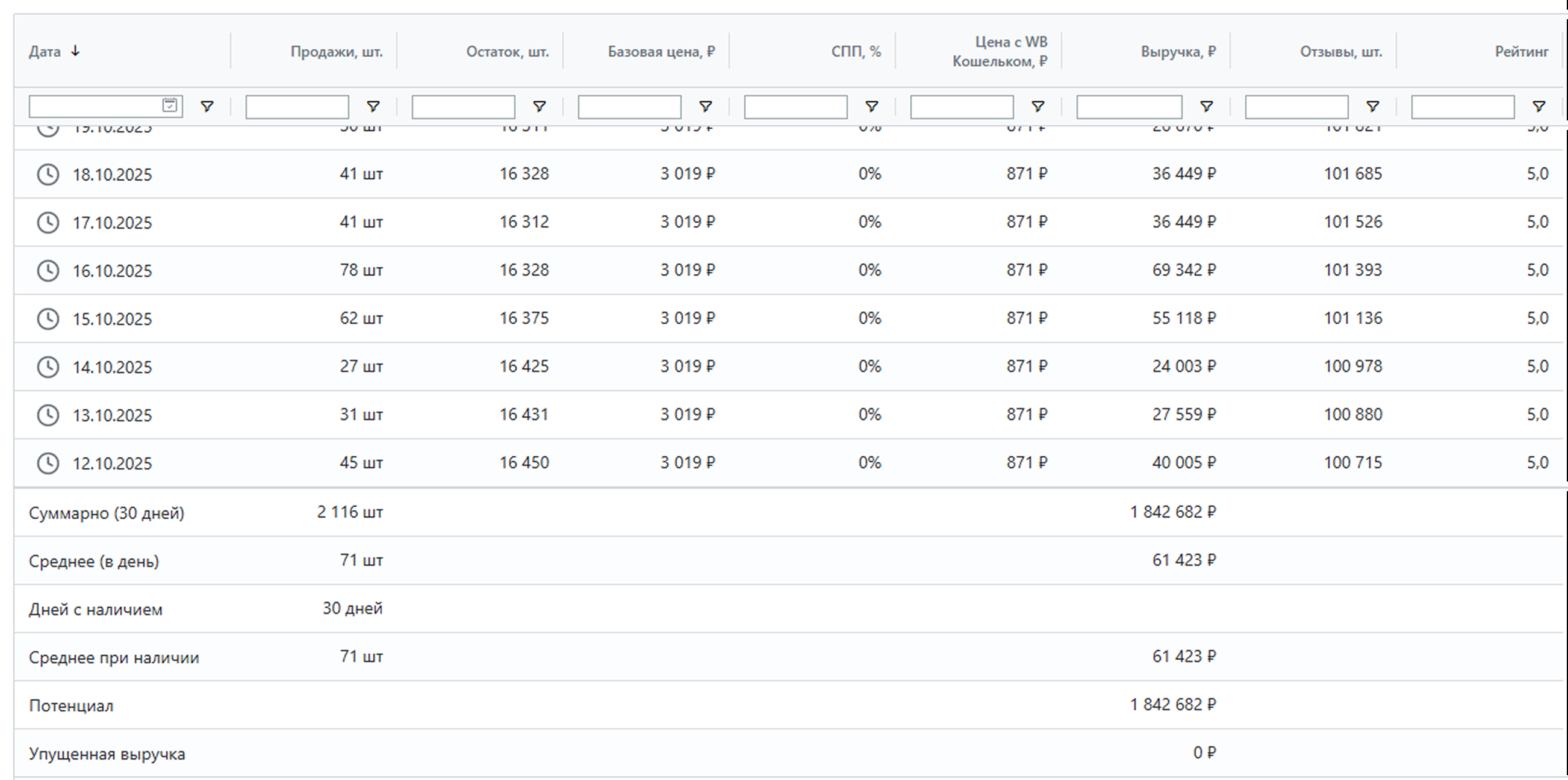
Task: Open filter menu for Цена с WB Кошельком
Action: pos(1038,107)
